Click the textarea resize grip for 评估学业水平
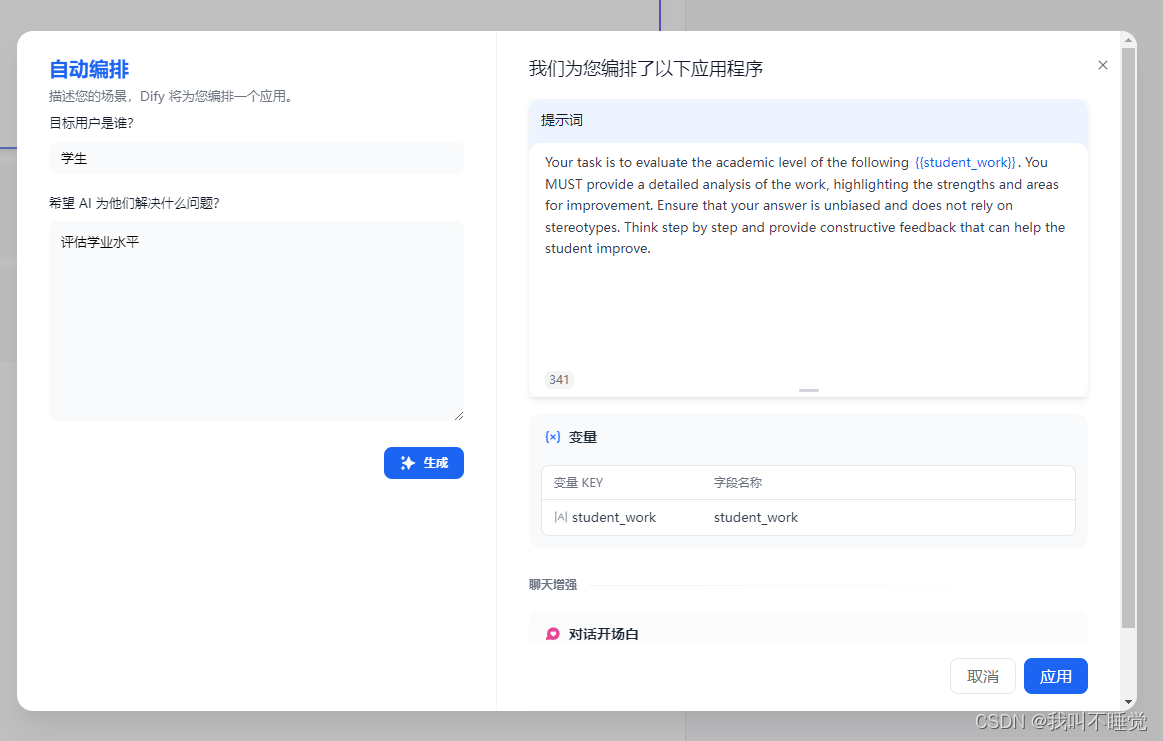 click(459, 415)
